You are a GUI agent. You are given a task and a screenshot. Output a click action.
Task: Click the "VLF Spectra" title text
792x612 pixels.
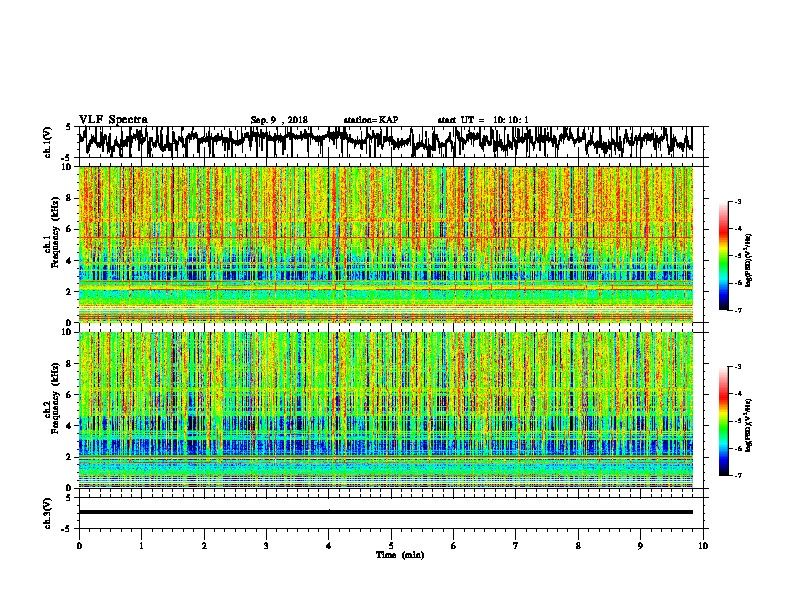click(x=113, y=120)
